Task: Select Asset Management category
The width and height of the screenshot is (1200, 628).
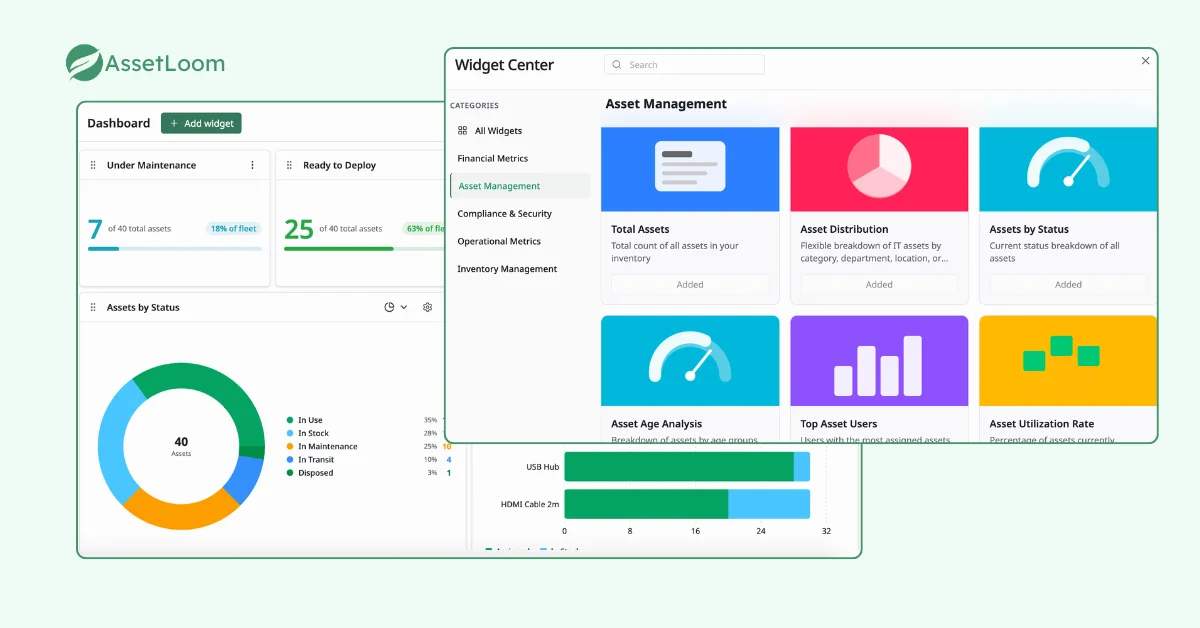Action: coord(520,186)
